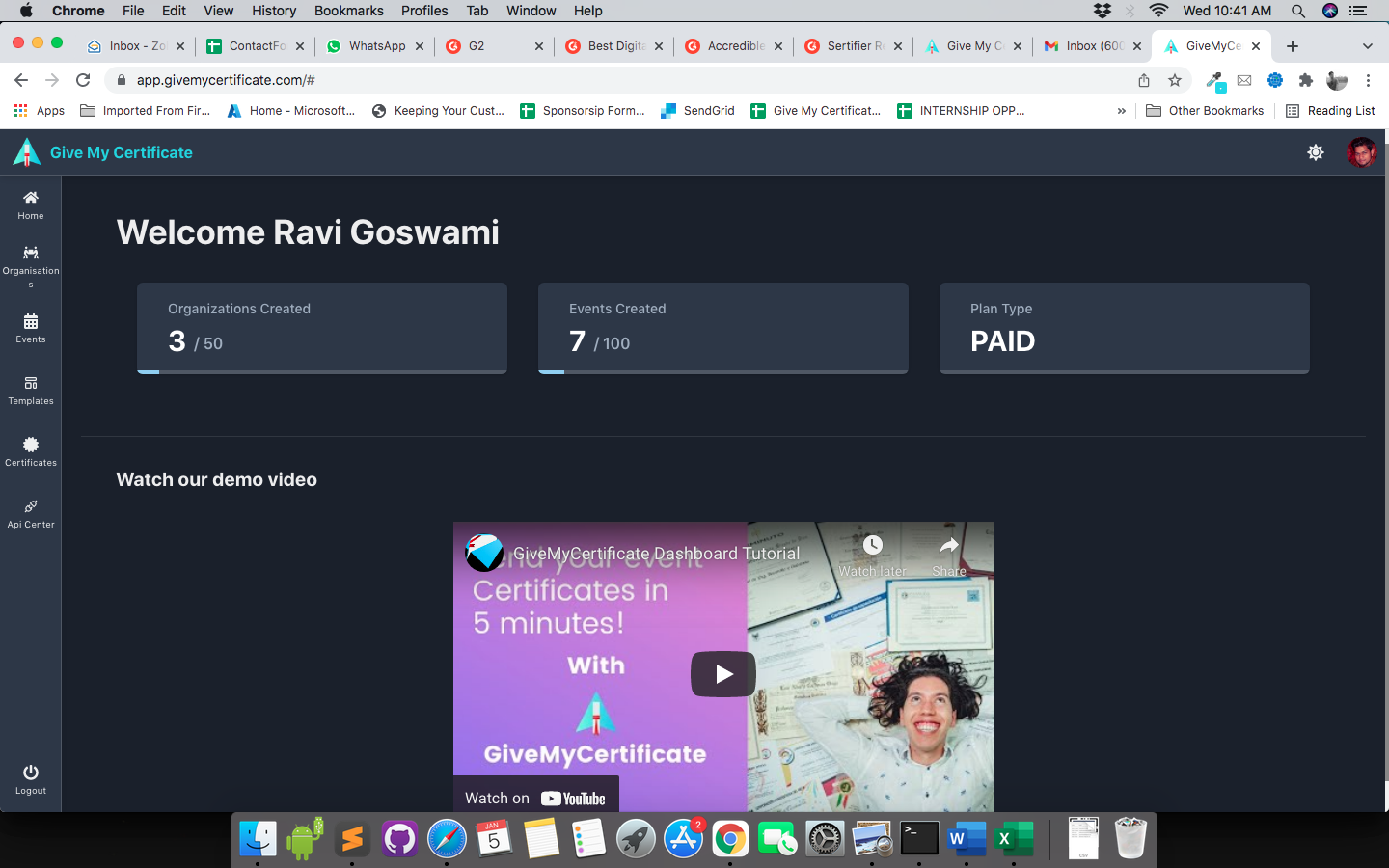Open the Events panel
Screen dimensions: 1389x868
tap(30, 330)
